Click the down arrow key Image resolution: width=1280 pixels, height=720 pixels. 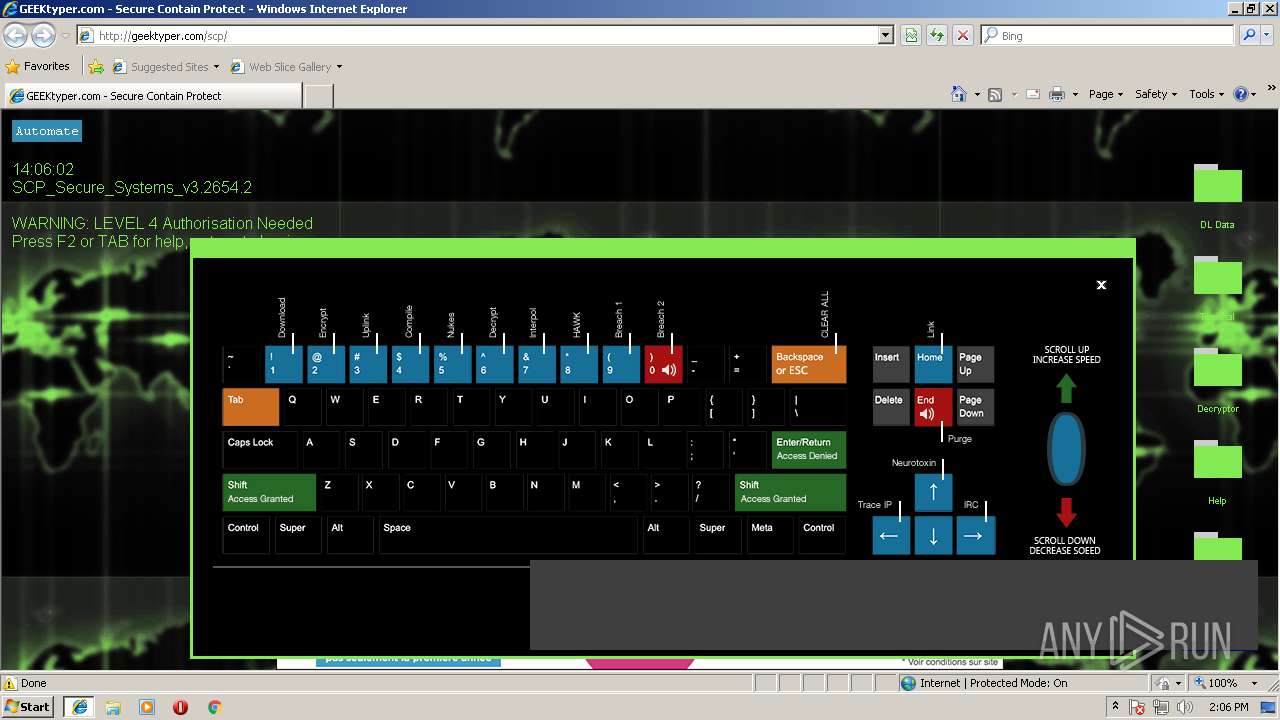pyautogui.click(x=933, y=535)
